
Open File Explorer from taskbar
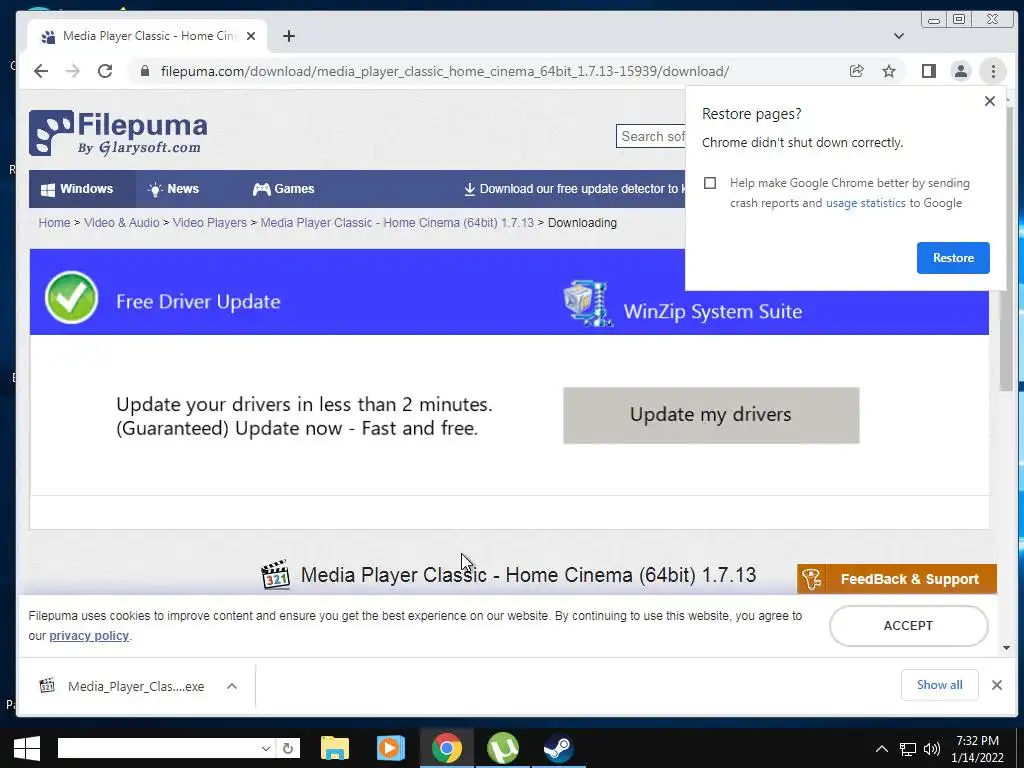pos(335,748)
